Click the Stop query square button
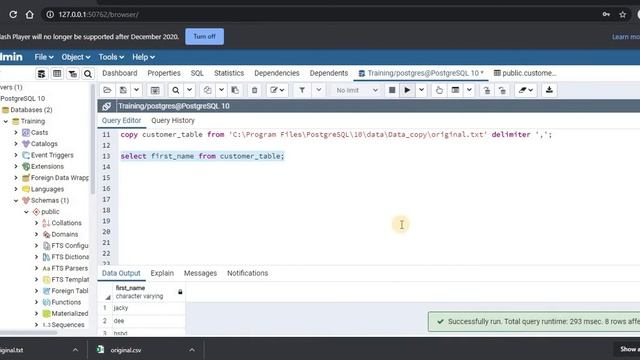The width and height of the screenshot is (640, 360). click(x=392, y=90)
